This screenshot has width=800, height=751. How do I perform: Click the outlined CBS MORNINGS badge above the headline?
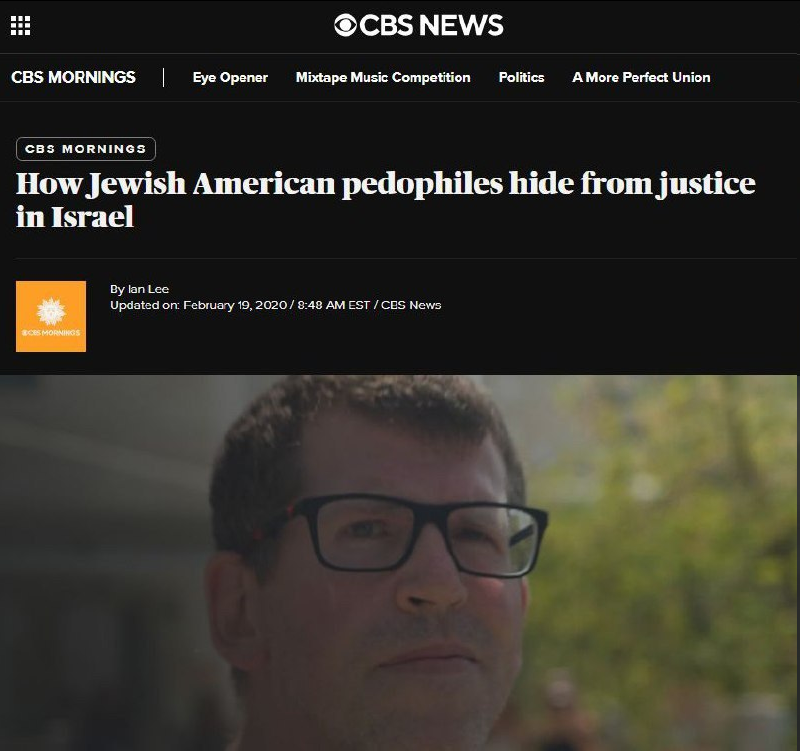click(86, 149)
